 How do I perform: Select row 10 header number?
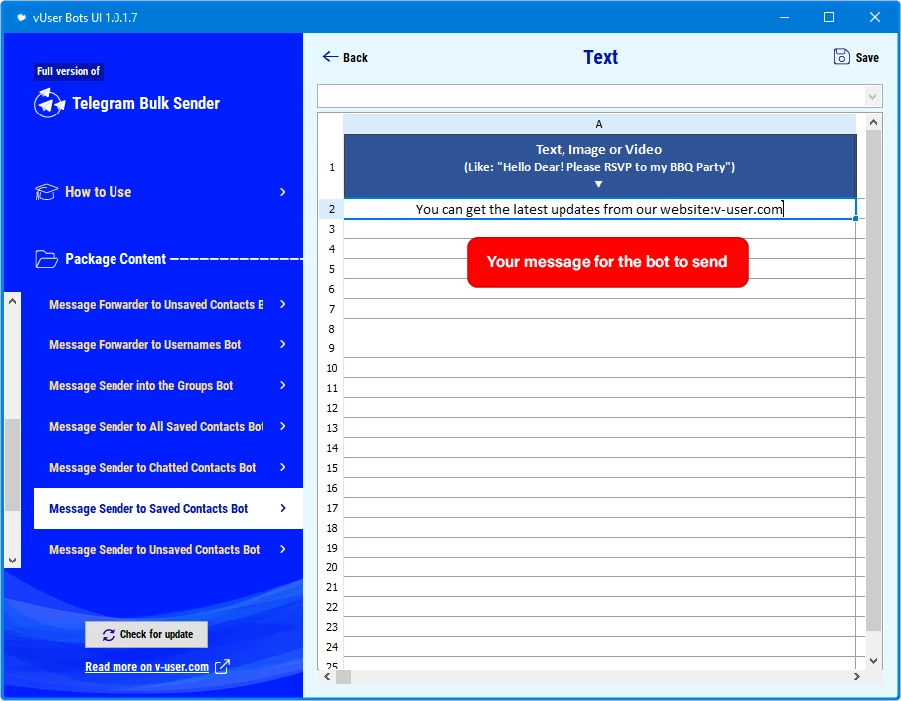(332, 368)
